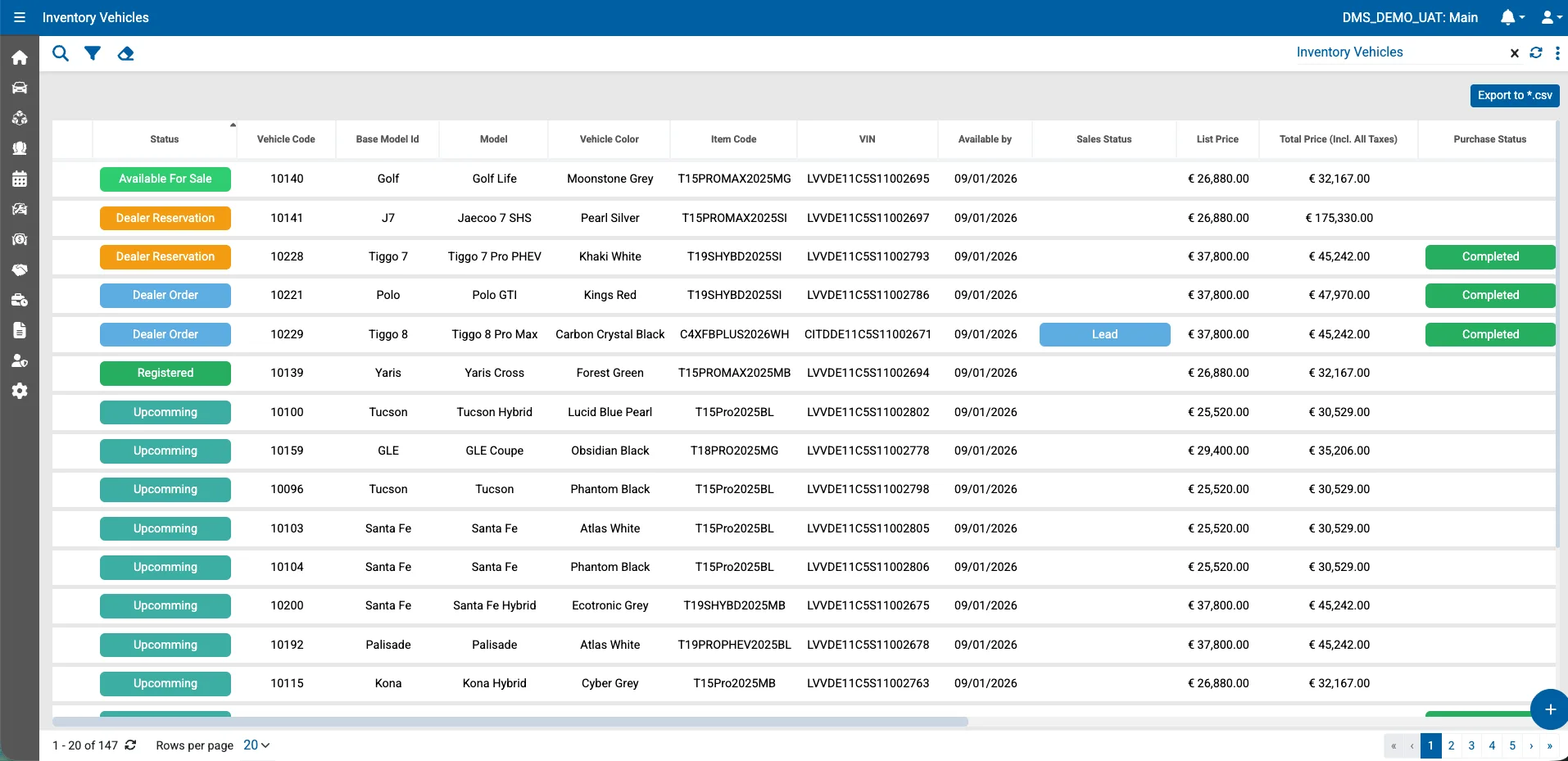Click vehicle code 10192 in Palisade row

[x=287, y=645]
